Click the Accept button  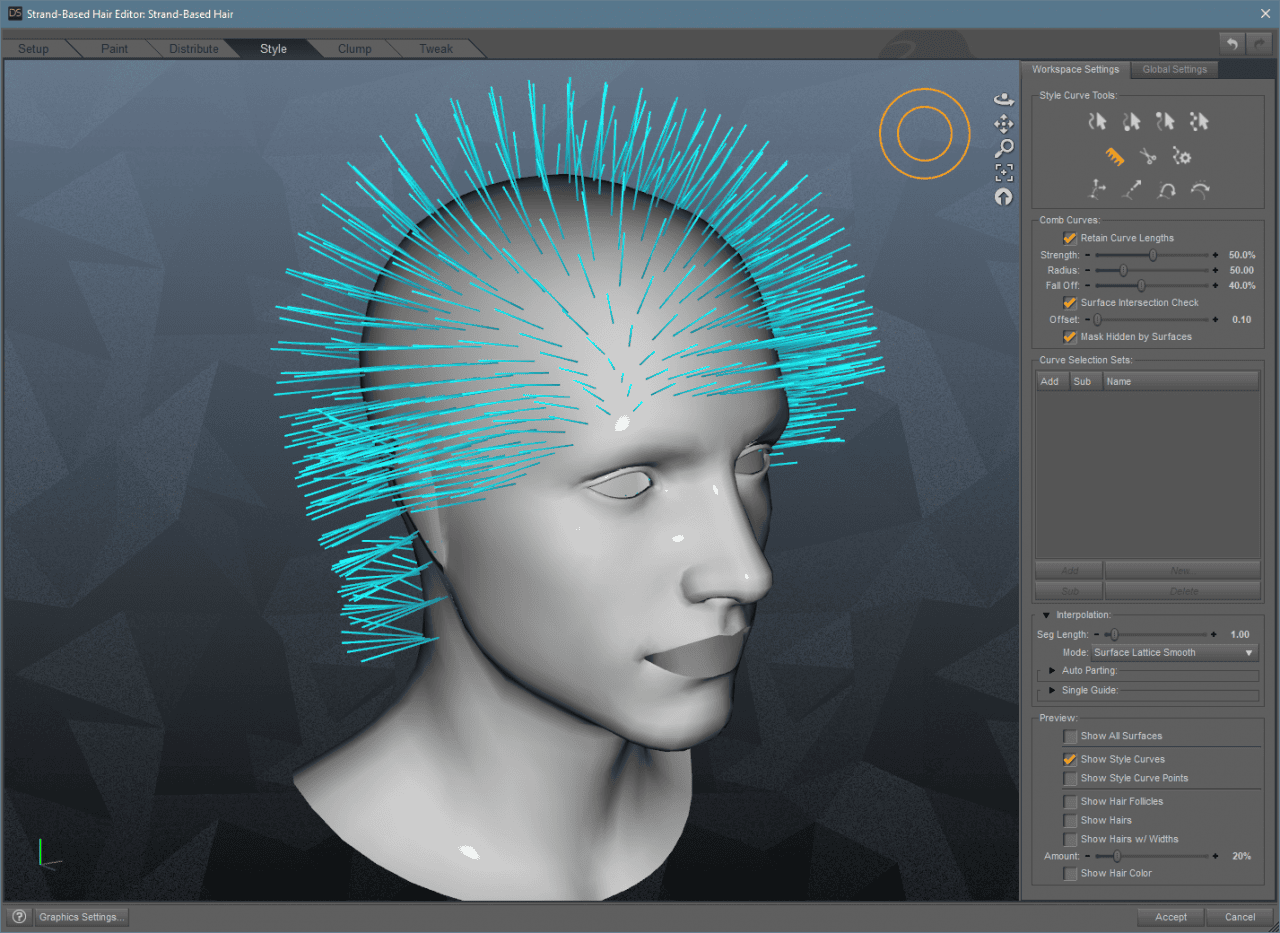coord(1170,916)
